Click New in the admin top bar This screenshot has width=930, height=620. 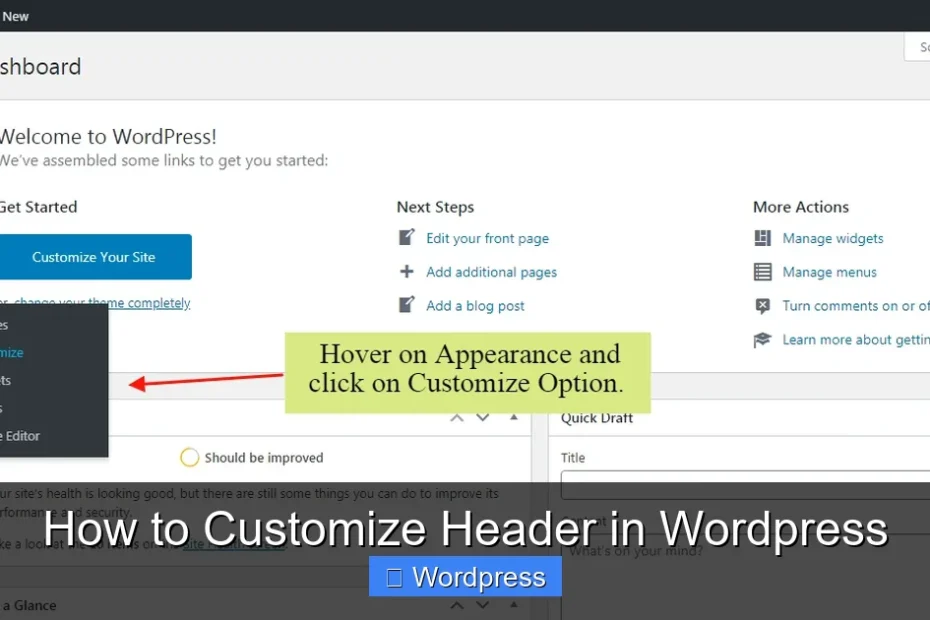(x=15, y=17)
